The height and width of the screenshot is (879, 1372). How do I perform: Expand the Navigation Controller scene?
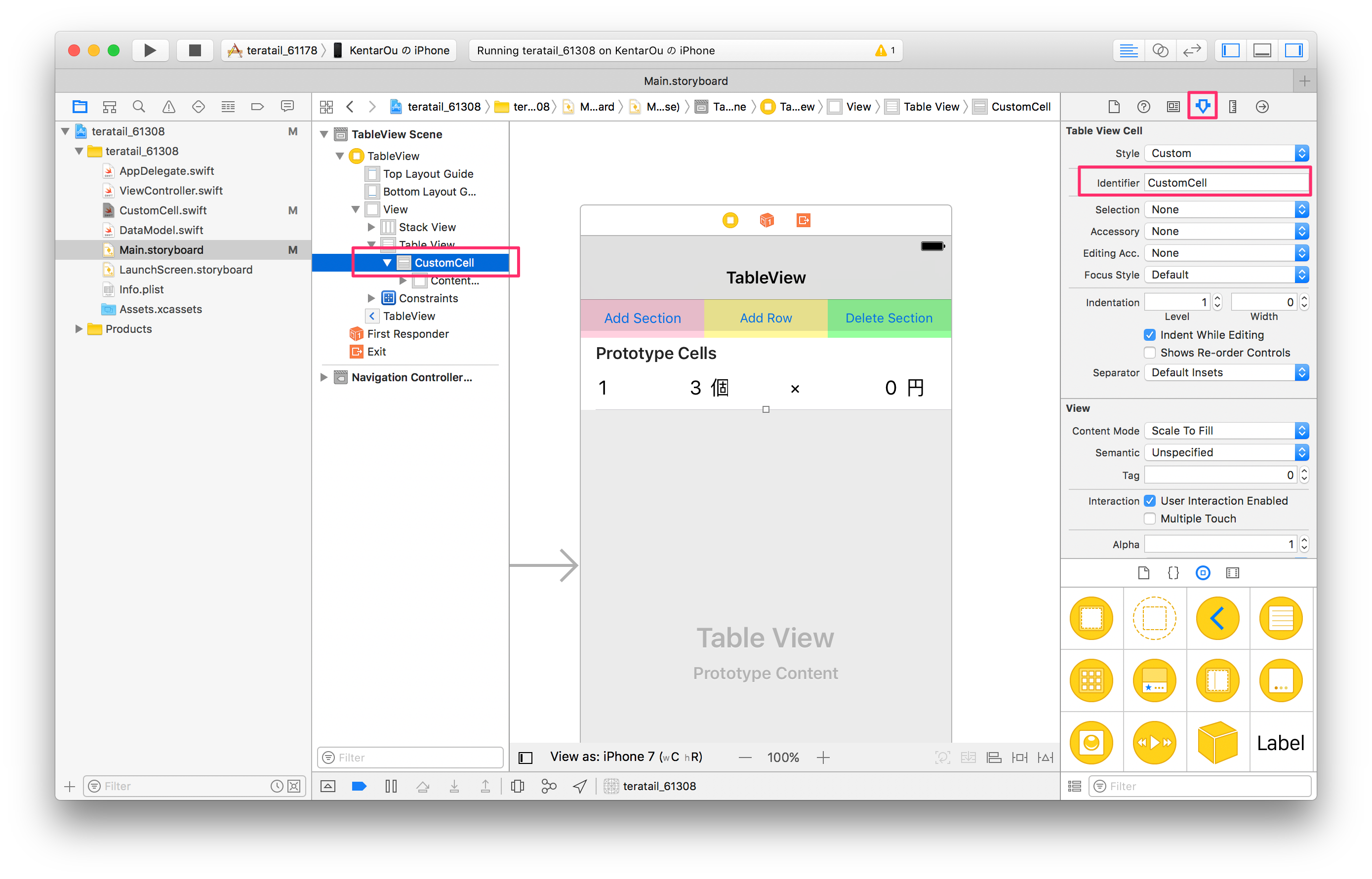323,377
